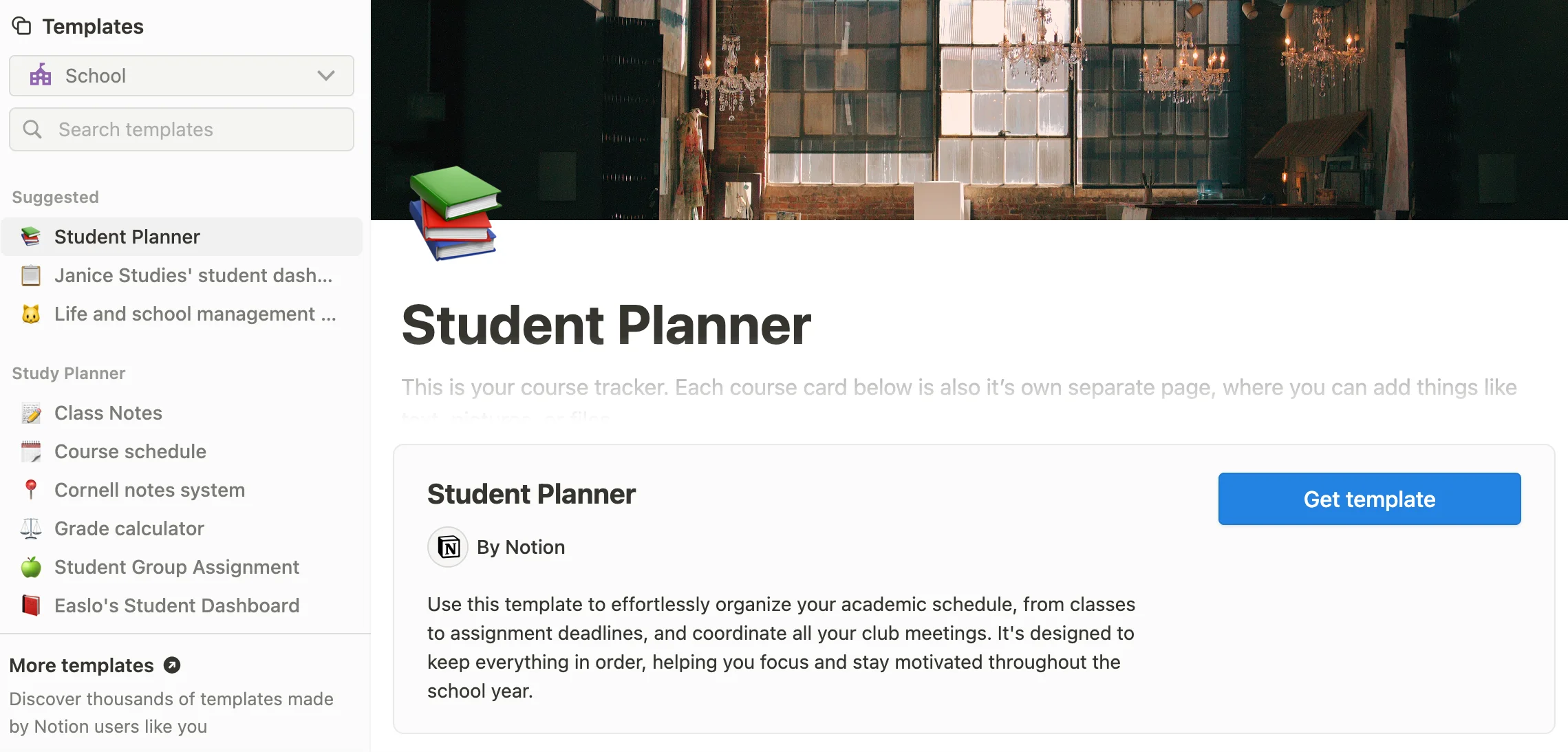Select Course schedule template
Viewport: 1568px width, 752px height.
[x=130, y=451]
